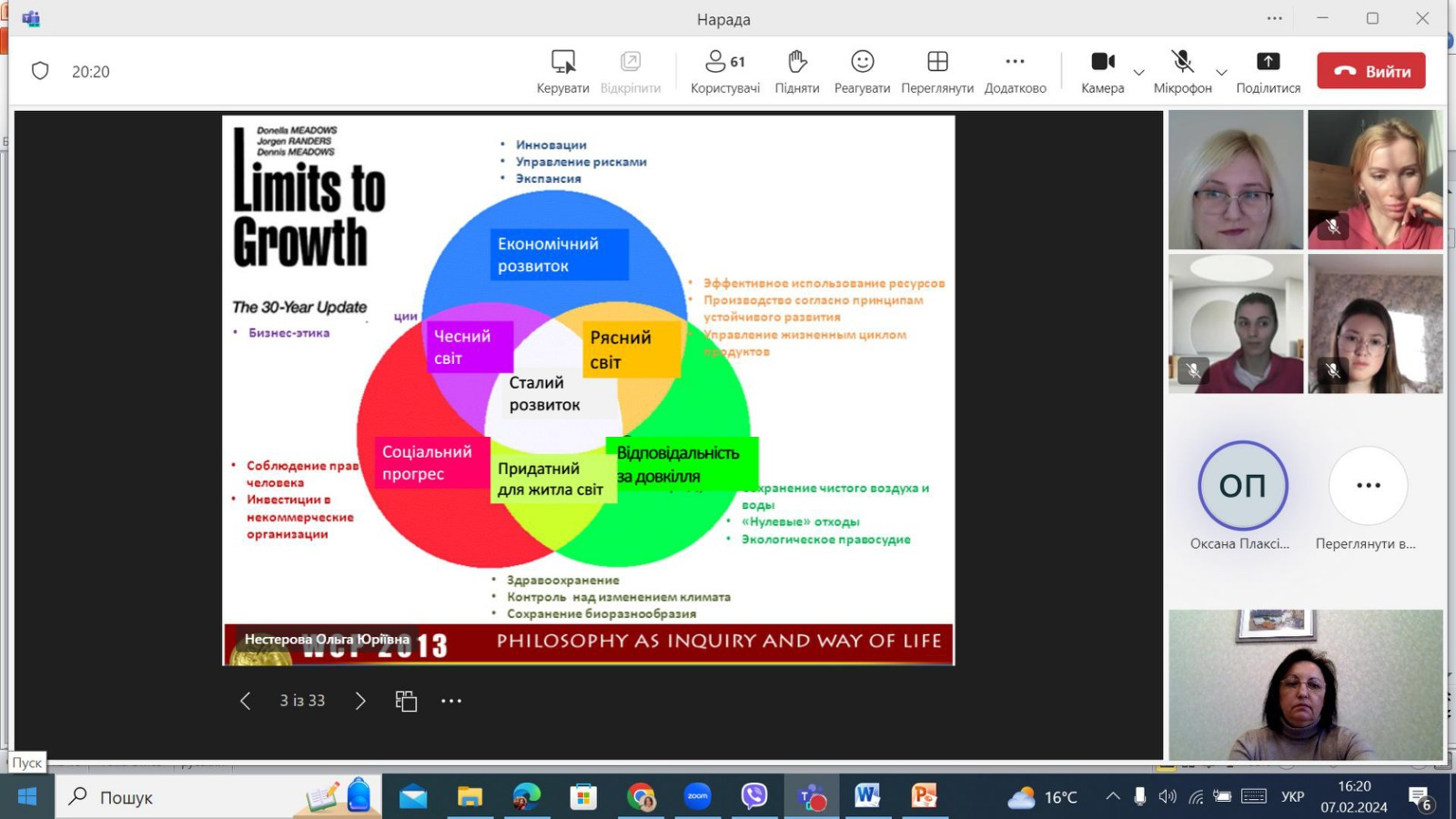
Task: Expand camera options dropdown arrow
Action: click(x=1138, y=73)
